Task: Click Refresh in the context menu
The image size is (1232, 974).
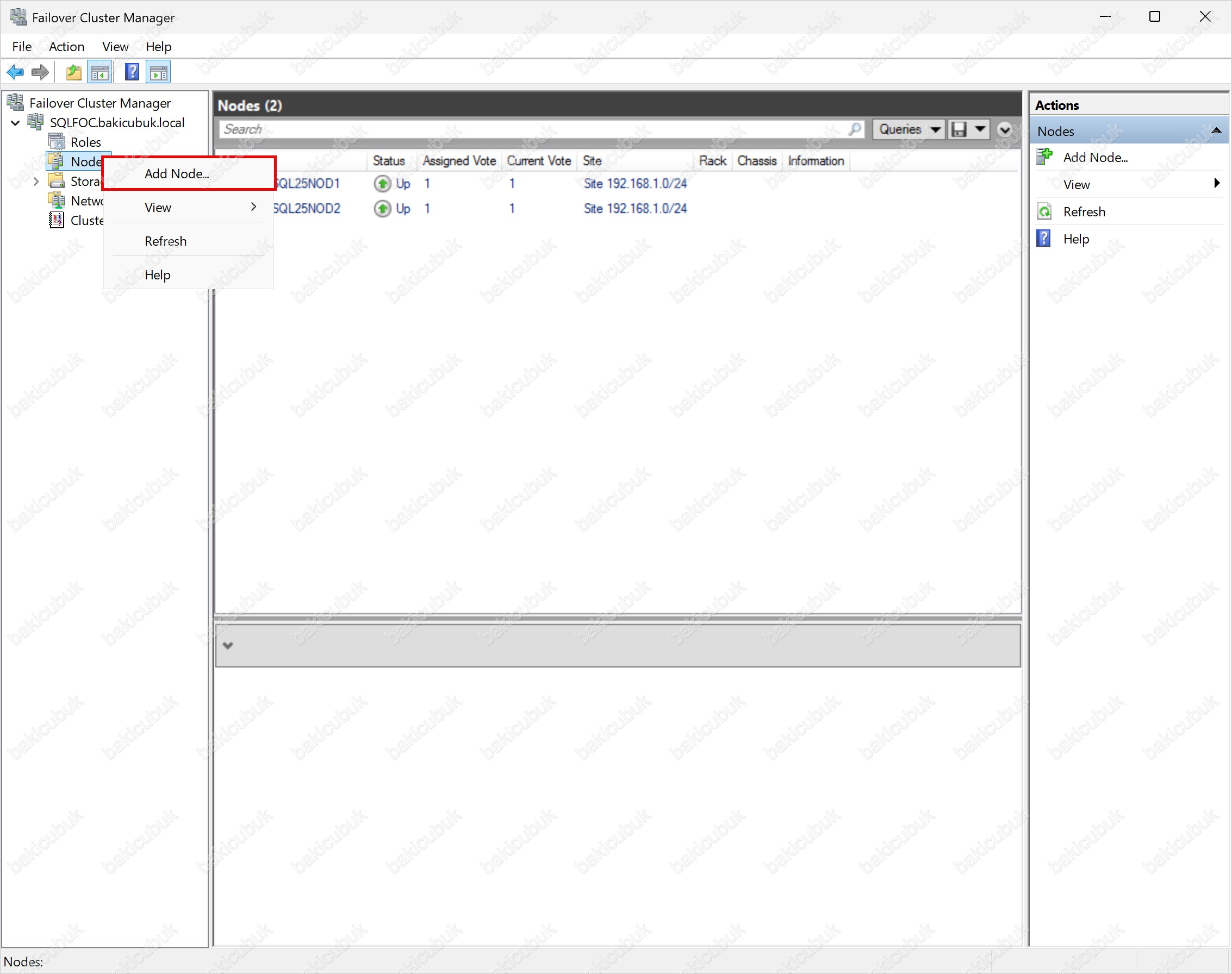Action: pyautogui.click(x=165, y=241)
